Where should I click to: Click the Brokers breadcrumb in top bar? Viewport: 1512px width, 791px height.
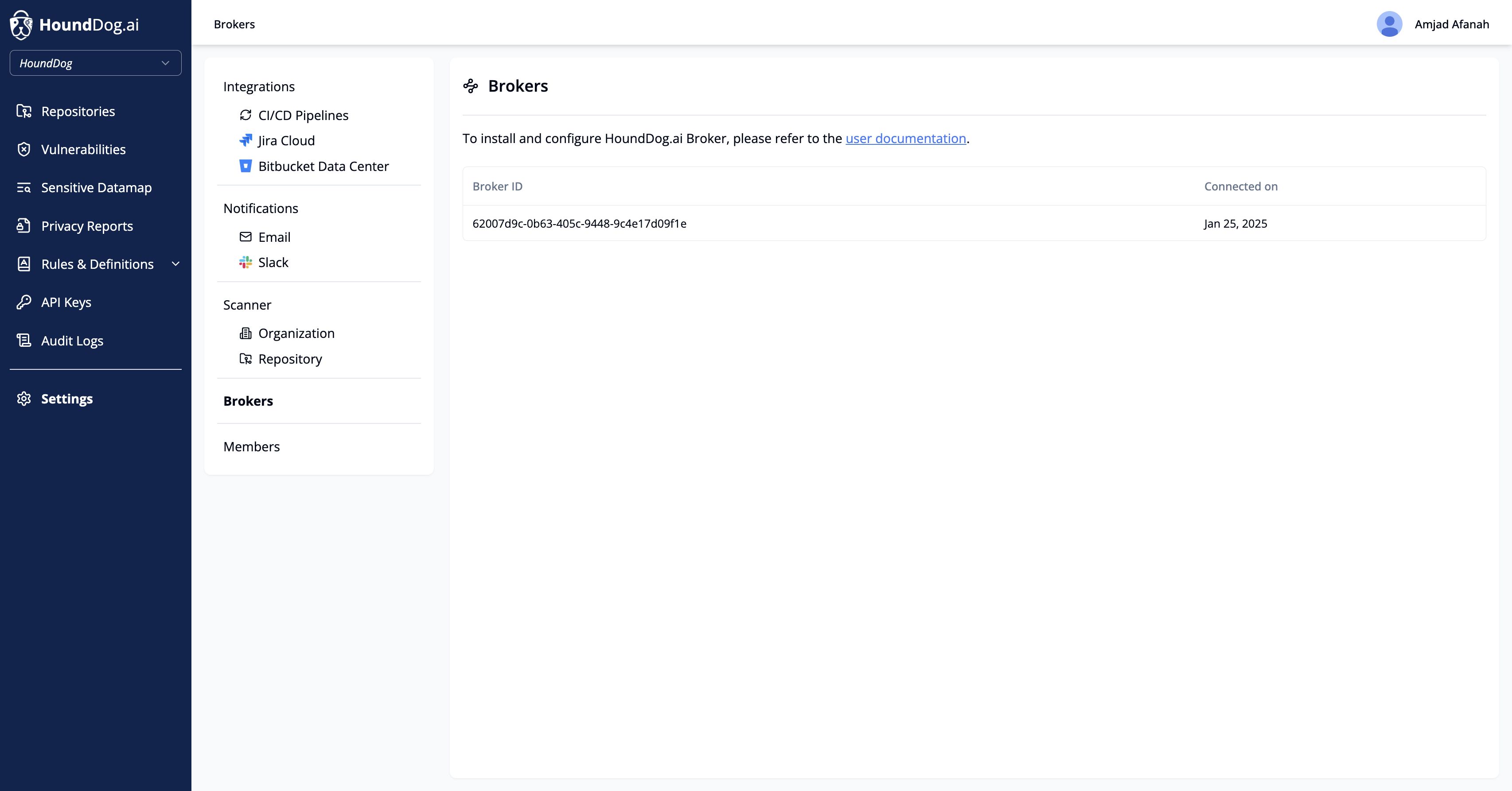coord(234,24)
